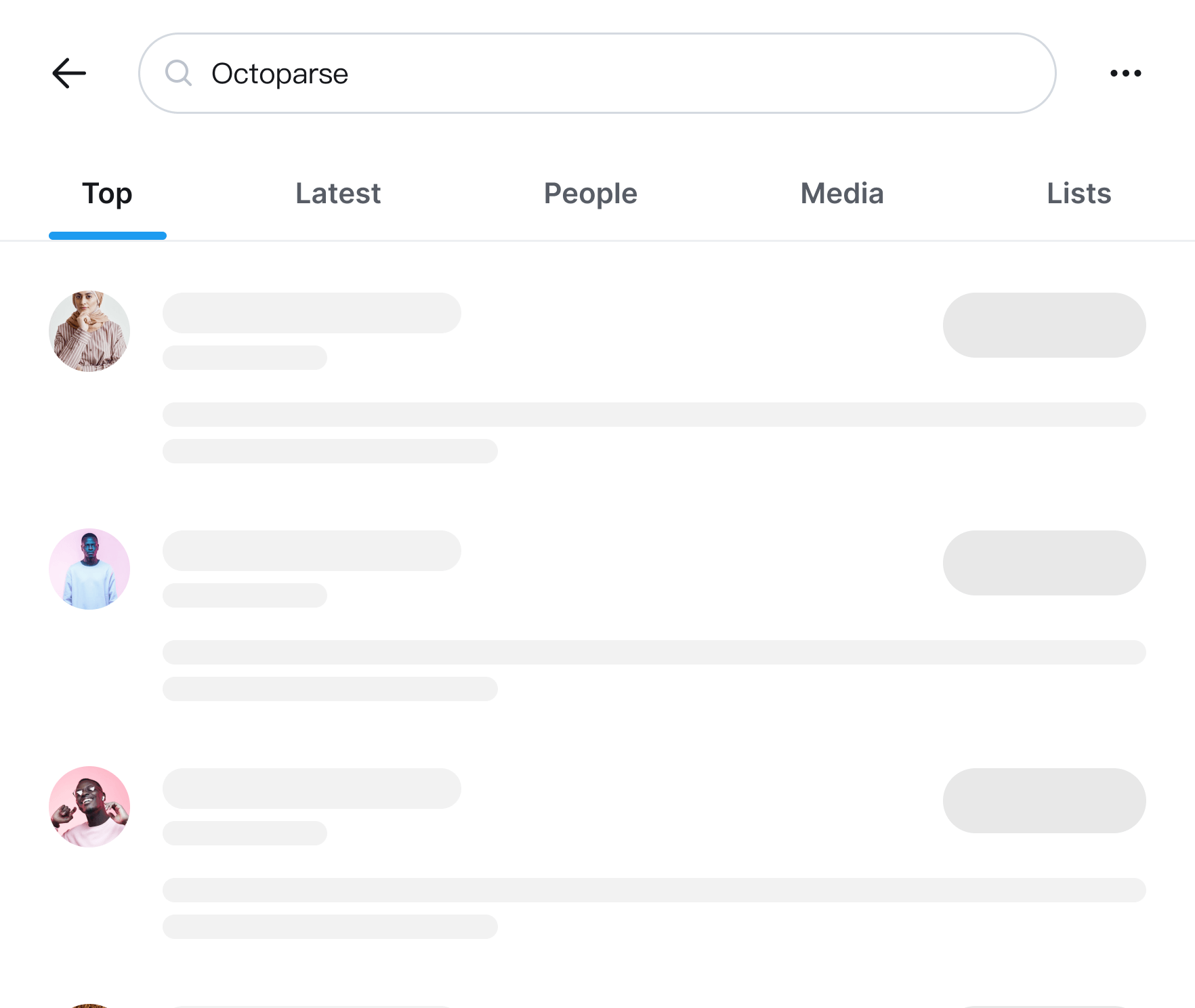Viewport: 1195px width, 1008px height.
Task: Click the third result's placeholder button
Action: 1044,801
